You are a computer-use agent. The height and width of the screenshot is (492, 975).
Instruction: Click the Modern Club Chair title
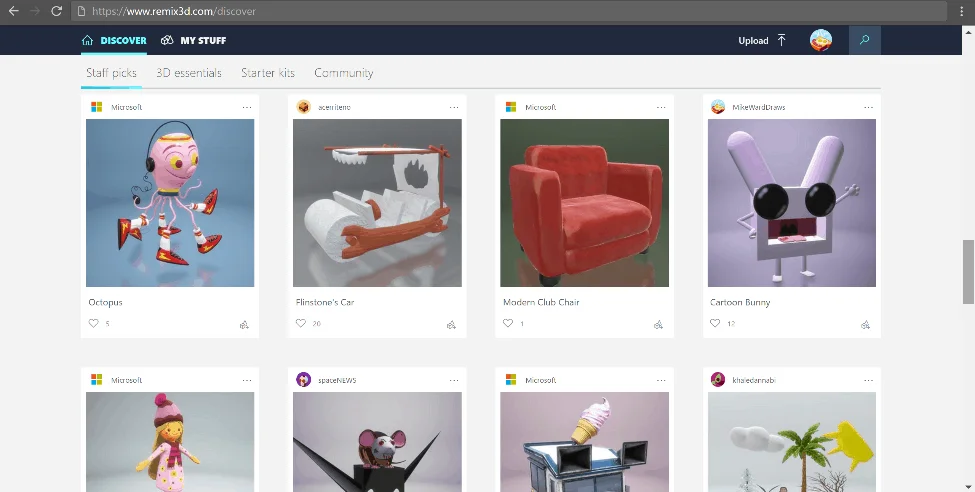coord(541,302)
